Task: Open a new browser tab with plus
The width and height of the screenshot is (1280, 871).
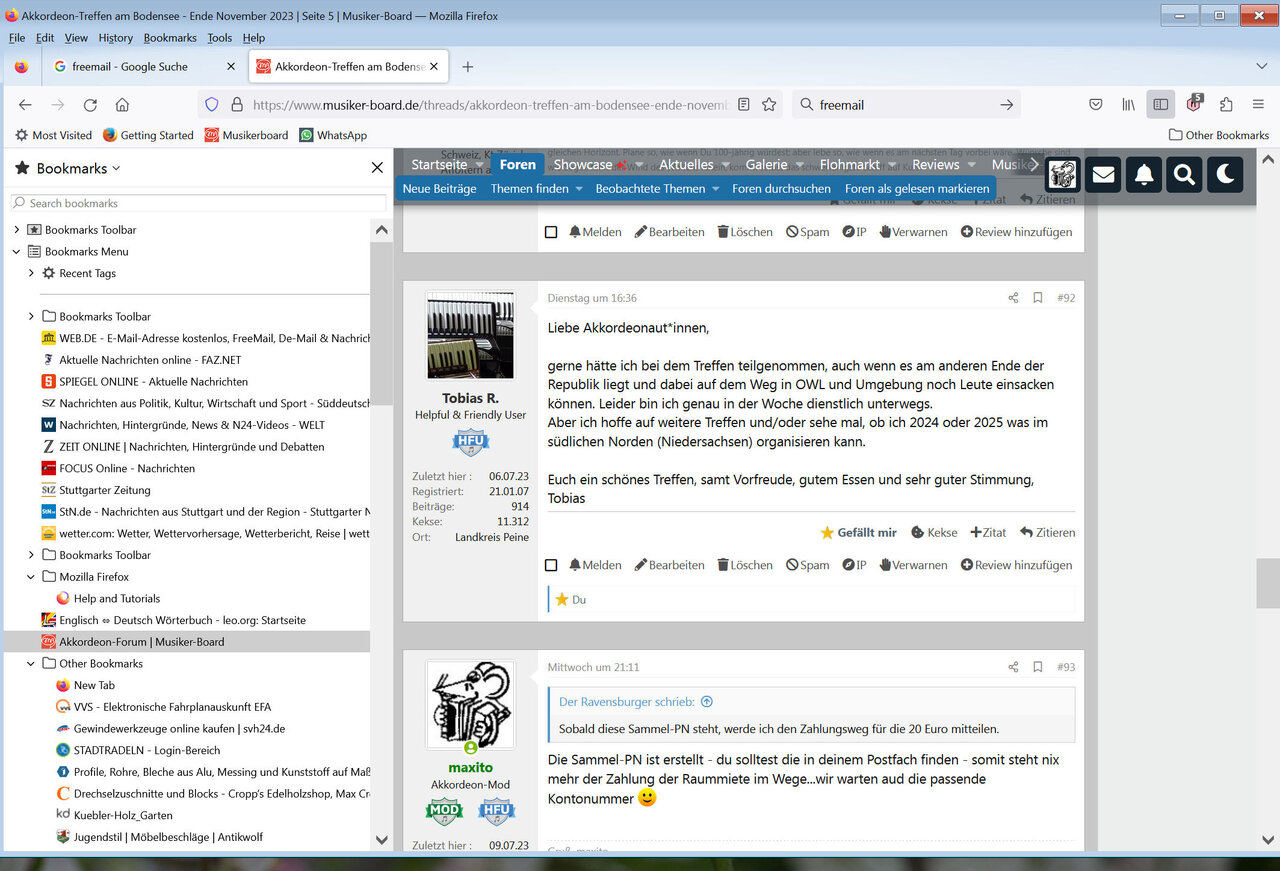Action: (x=467, y=67)
